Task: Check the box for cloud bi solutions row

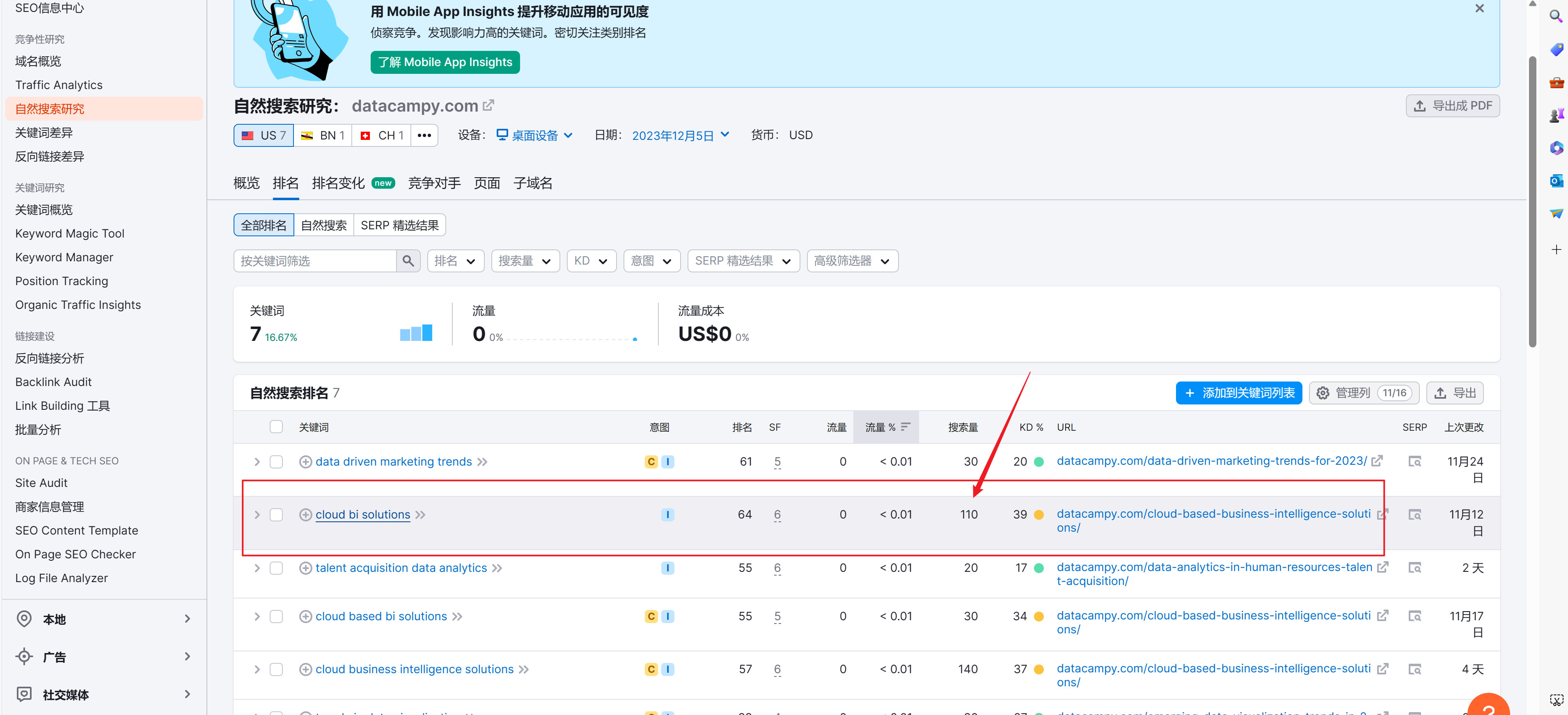Action: click(276, 515)
